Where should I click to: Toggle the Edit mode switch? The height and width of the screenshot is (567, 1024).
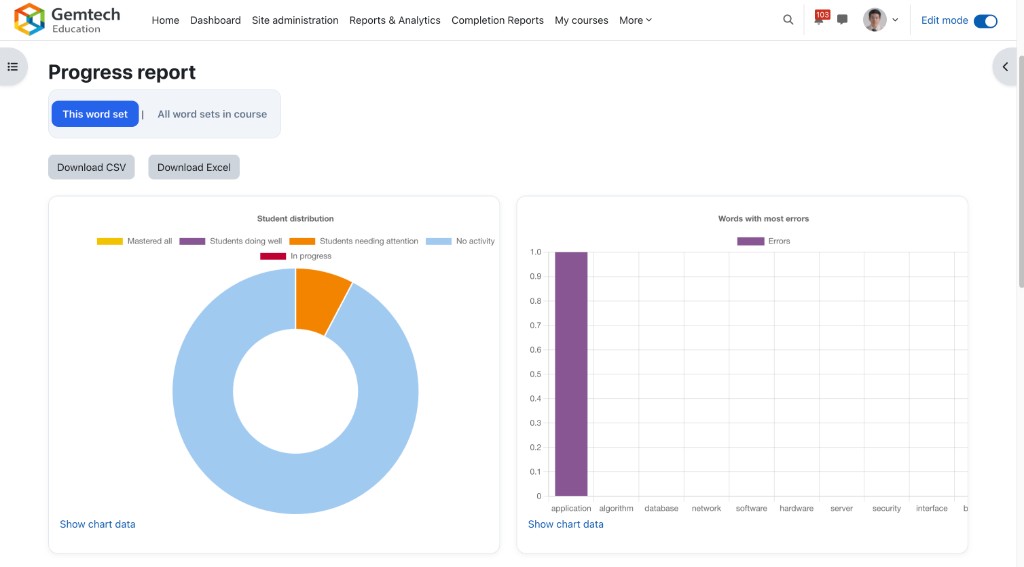[x=985, y=20]
